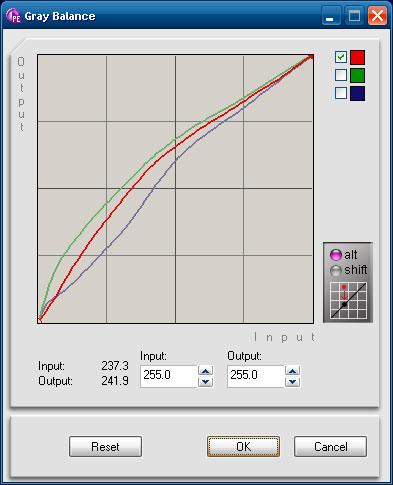This screenshot has width=393, height=485.
Task: Click the dark blue color swatch
Action: pyautogui.click(x=357, y=93)
